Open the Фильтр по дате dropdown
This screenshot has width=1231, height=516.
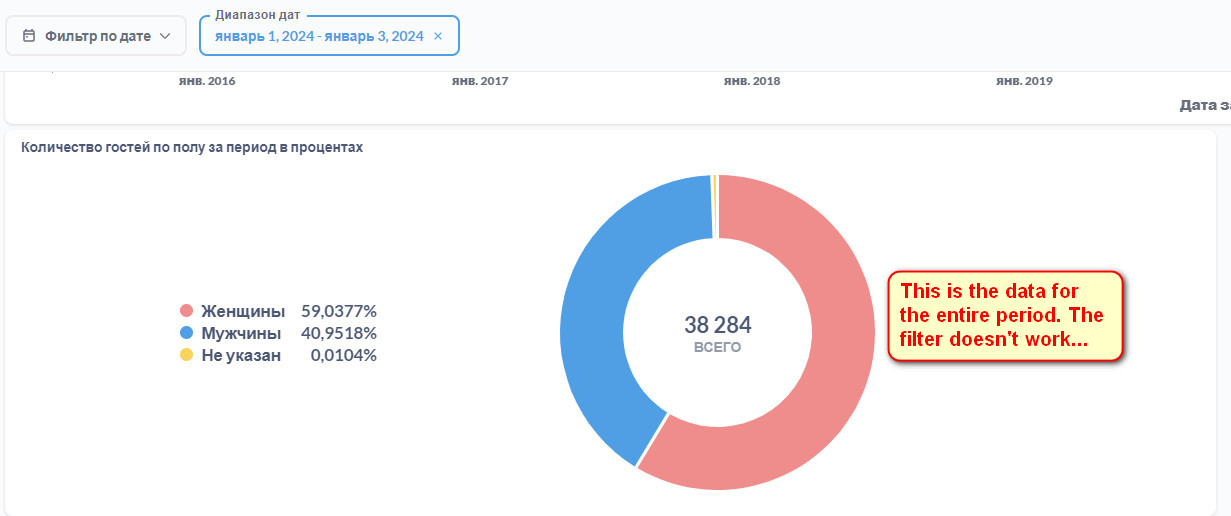click(96, 36)
